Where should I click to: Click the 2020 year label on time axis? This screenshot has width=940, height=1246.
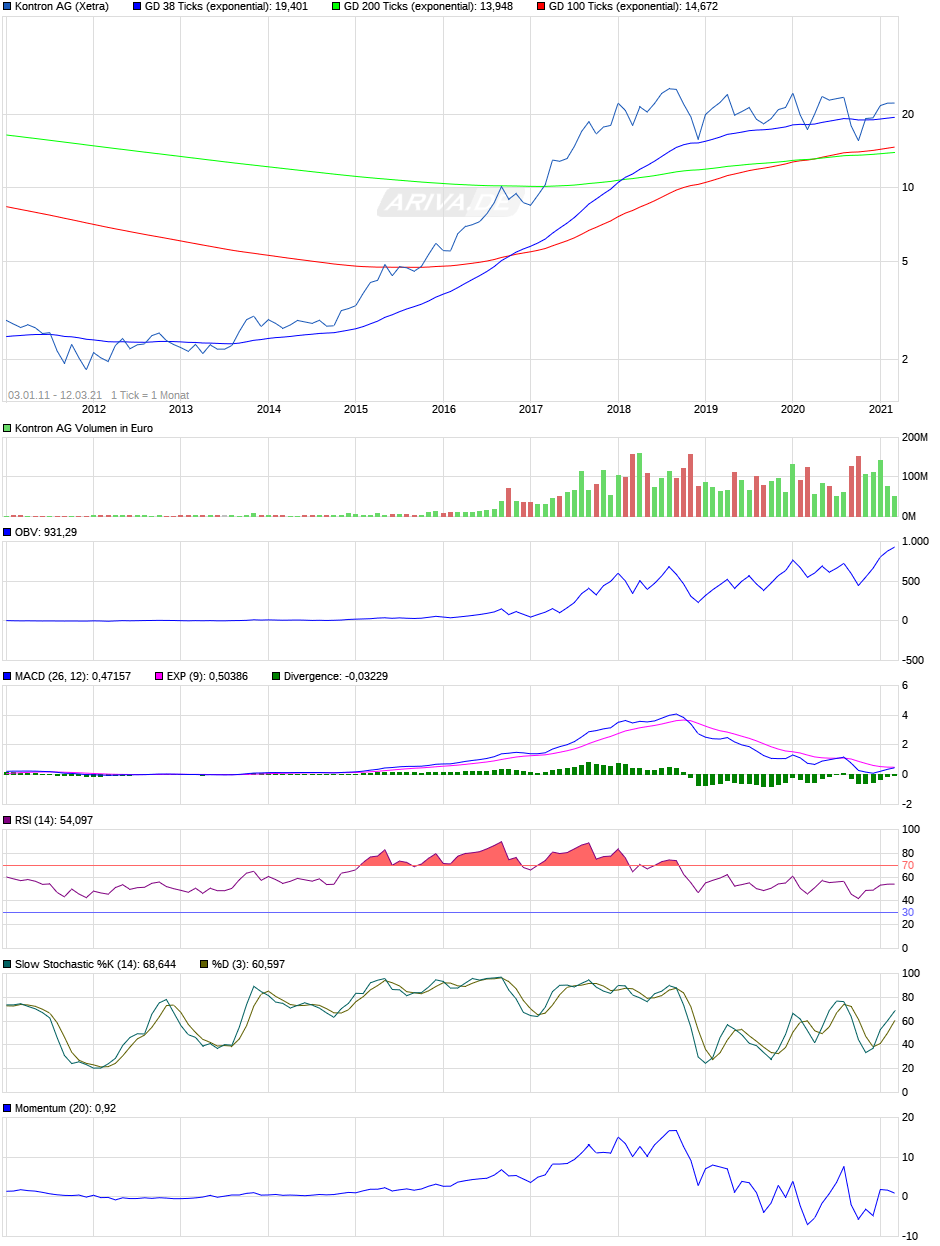point(793,409)
